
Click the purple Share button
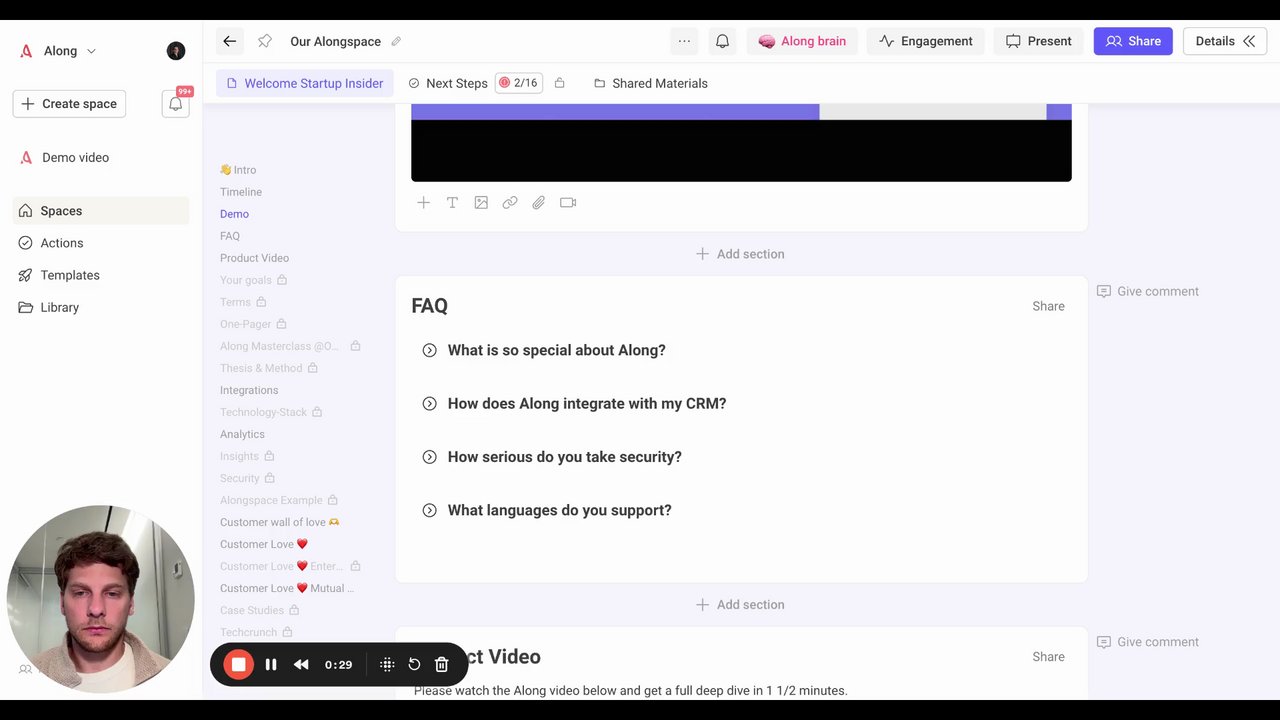[1133, 41]
